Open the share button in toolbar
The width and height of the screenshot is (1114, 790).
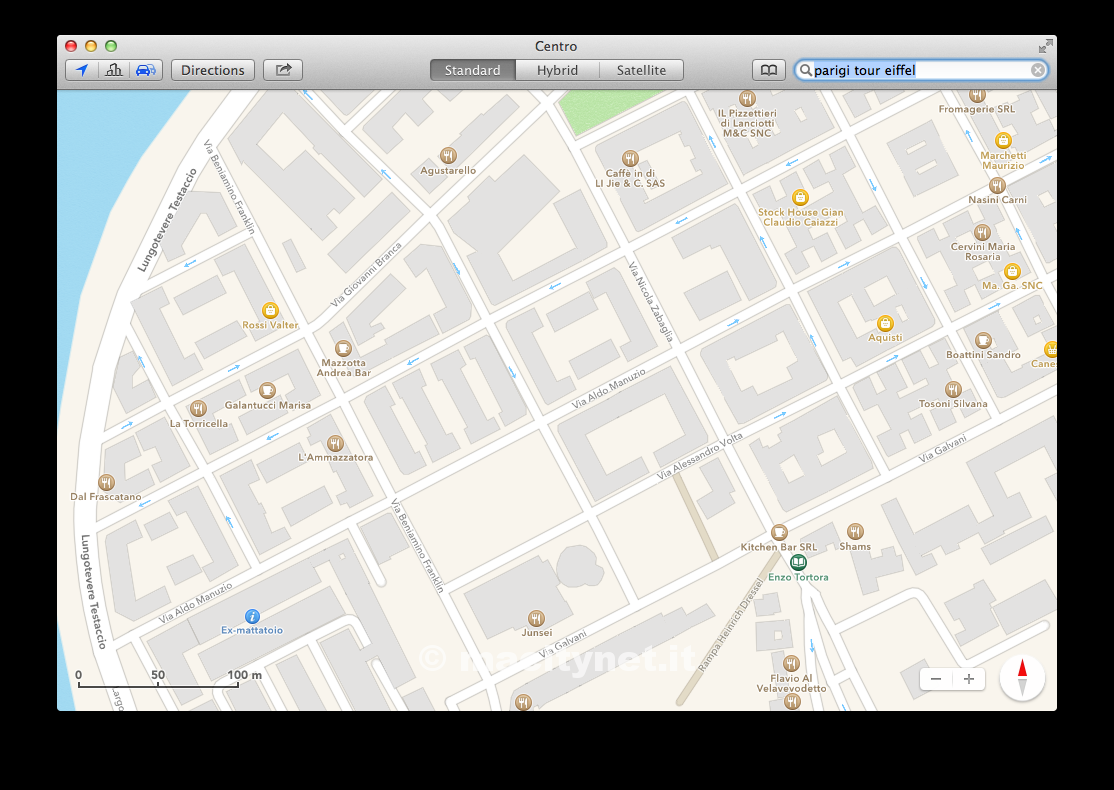tap(283, 70)
